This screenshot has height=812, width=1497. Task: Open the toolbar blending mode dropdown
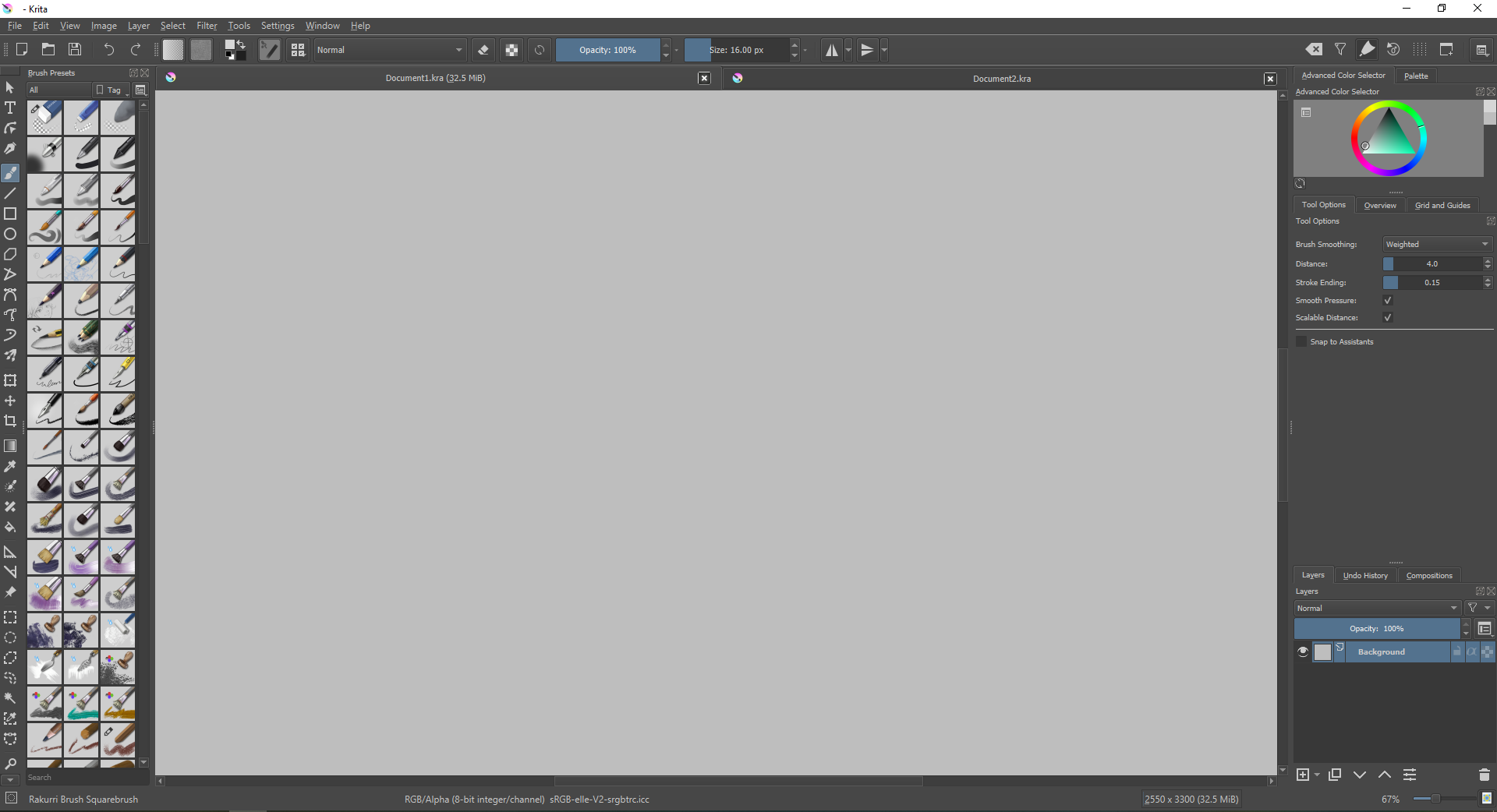click(x=390, y=50)
